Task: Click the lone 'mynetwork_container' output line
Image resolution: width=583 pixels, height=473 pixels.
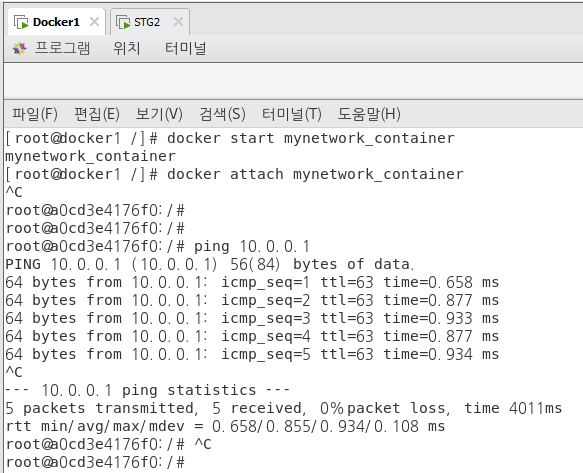Action: [x=90, y=156]
